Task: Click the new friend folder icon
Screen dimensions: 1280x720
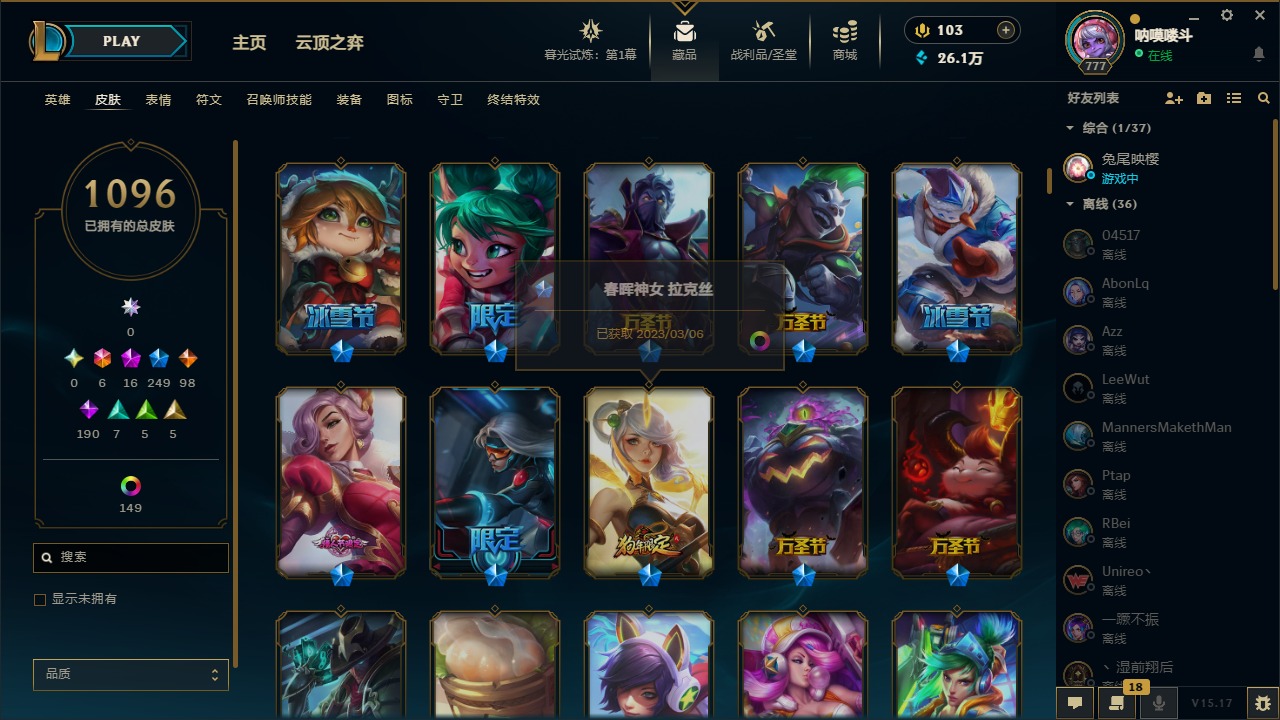Action: pos(1204,98)
